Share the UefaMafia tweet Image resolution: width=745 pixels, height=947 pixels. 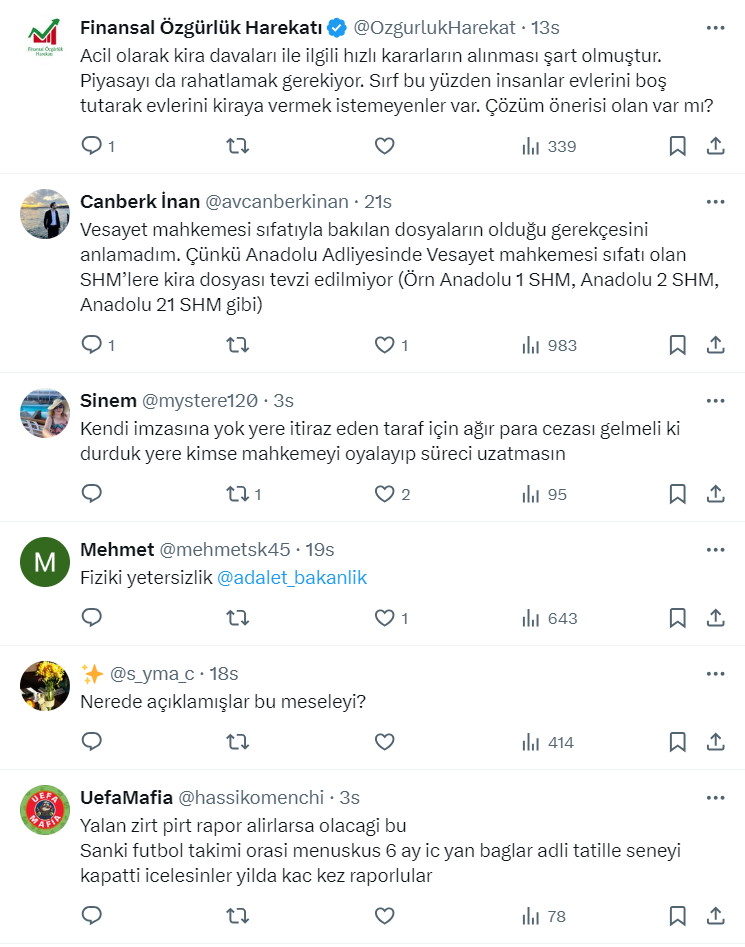click(x=716, y=916)
